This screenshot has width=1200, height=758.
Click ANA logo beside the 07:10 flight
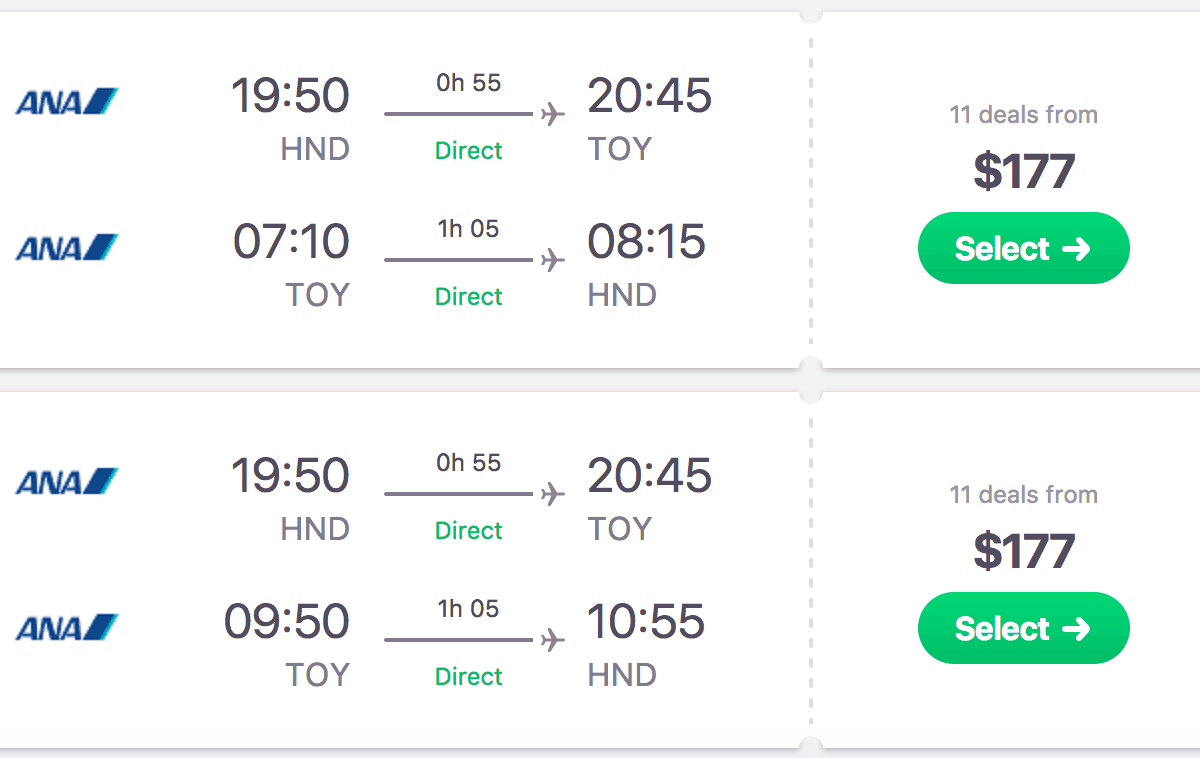point(66,246)
